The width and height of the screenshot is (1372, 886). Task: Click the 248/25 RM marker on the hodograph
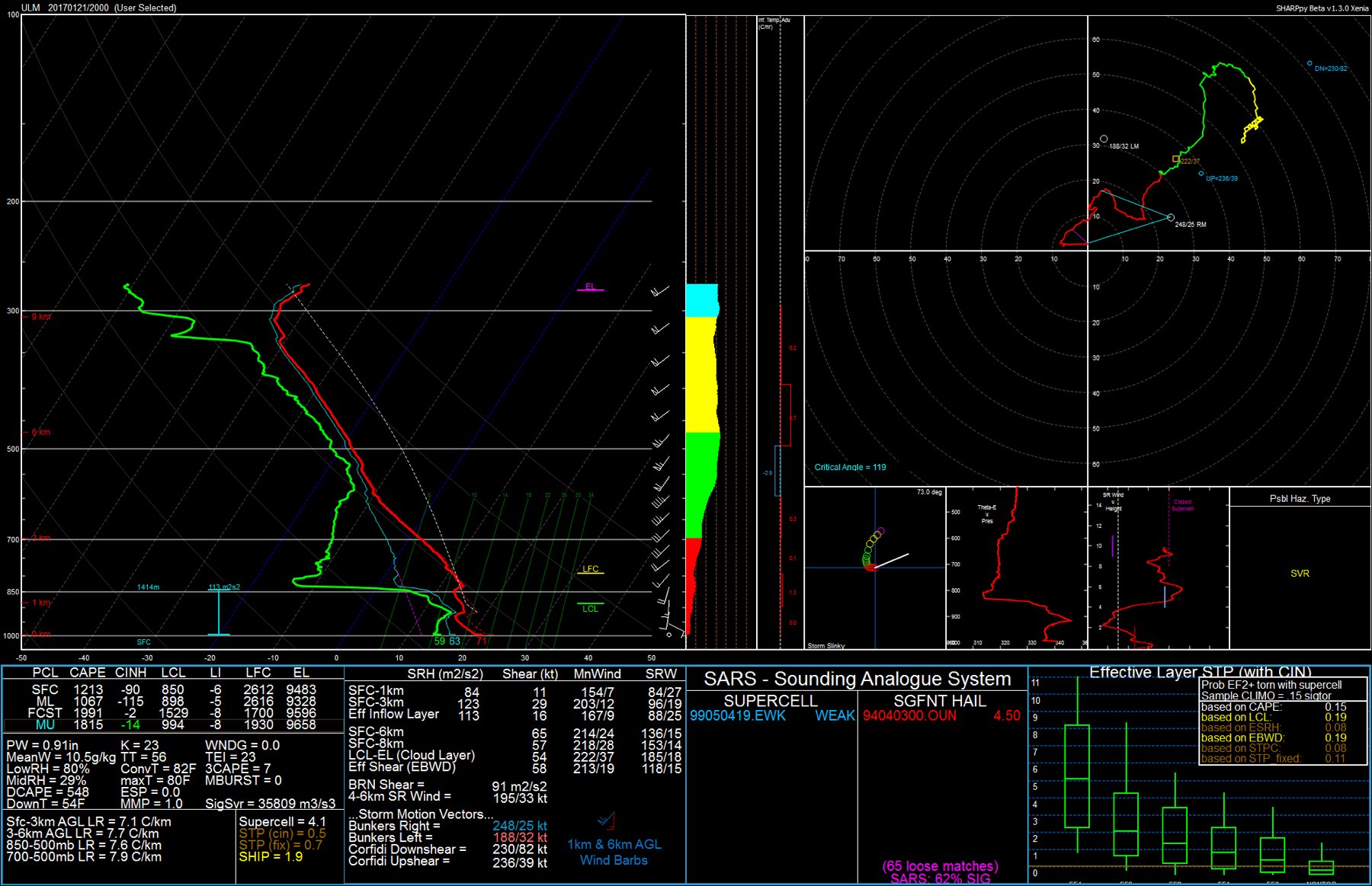[x=1171, y=218]
